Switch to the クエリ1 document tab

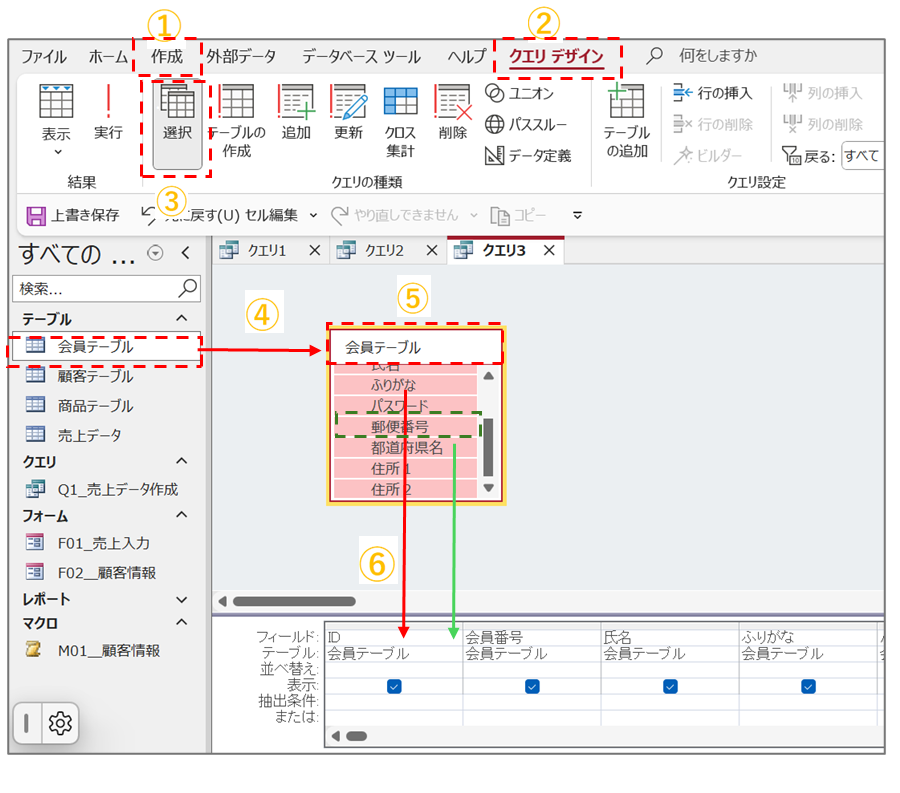pos(266,250)
